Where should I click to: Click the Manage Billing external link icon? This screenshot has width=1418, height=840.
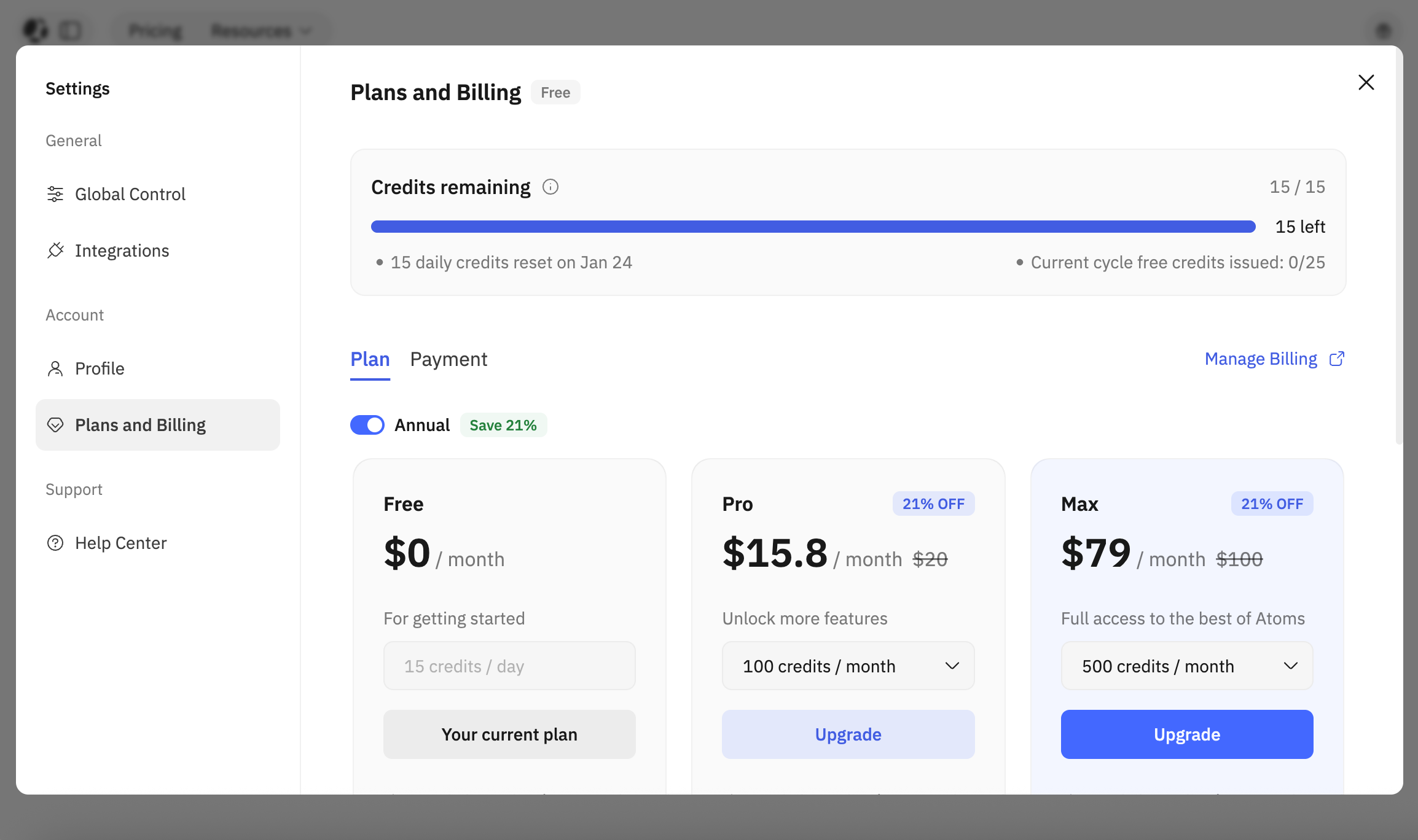tap(1337, 359)
